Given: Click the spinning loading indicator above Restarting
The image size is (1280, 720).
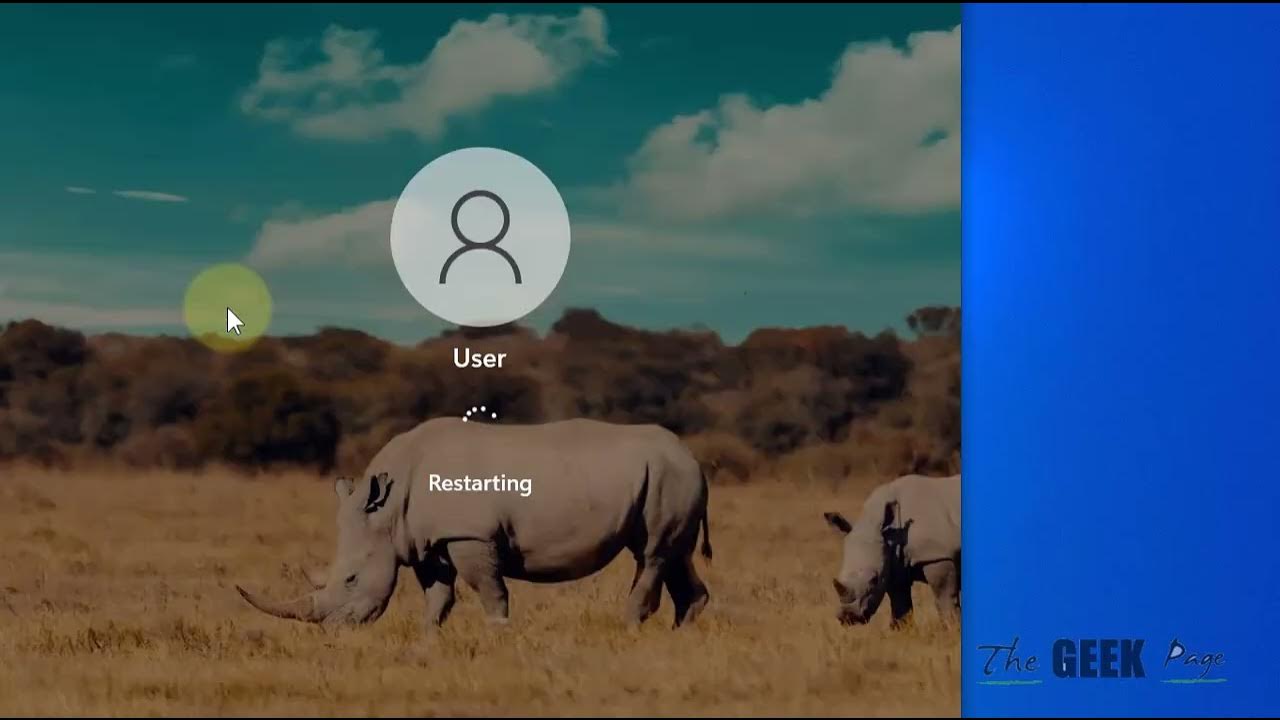Looking at the screenshot, I should (480, 416).
